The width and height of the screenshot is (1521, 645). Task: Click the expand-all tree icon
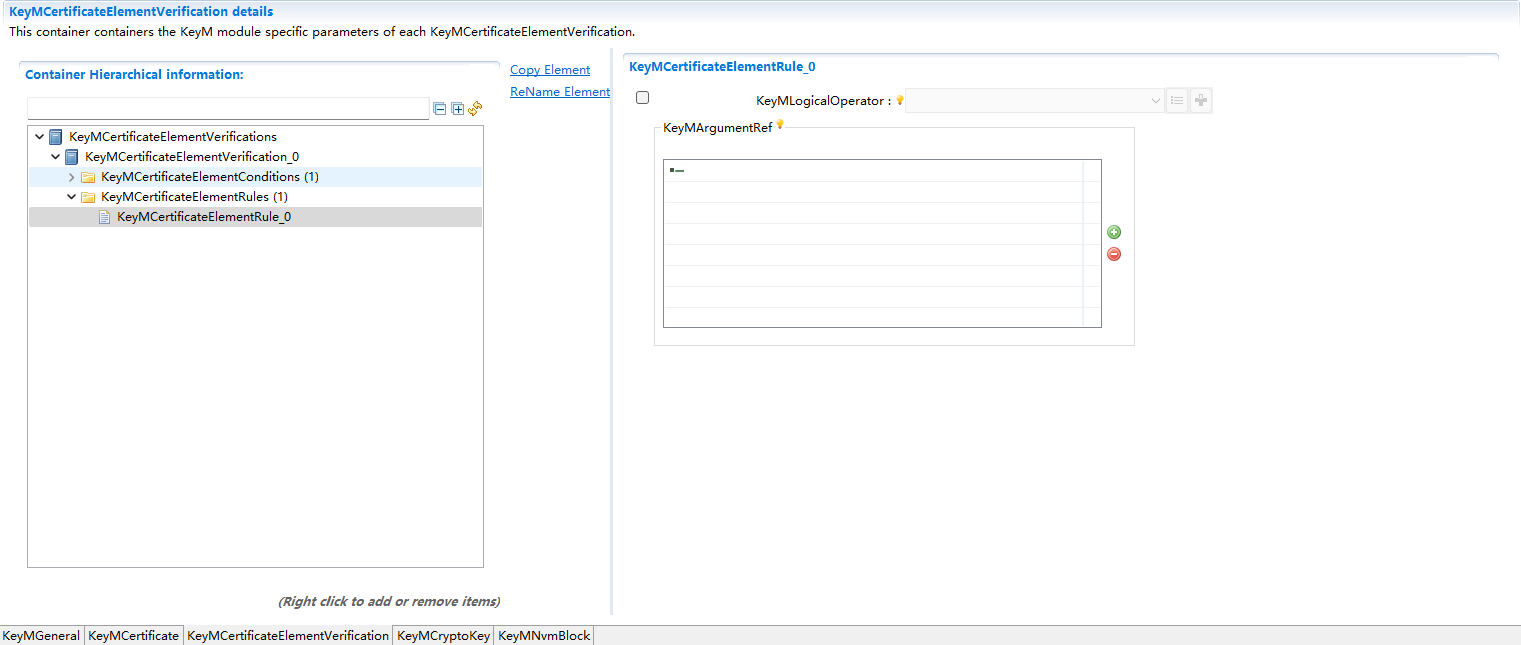click(457, 108)
